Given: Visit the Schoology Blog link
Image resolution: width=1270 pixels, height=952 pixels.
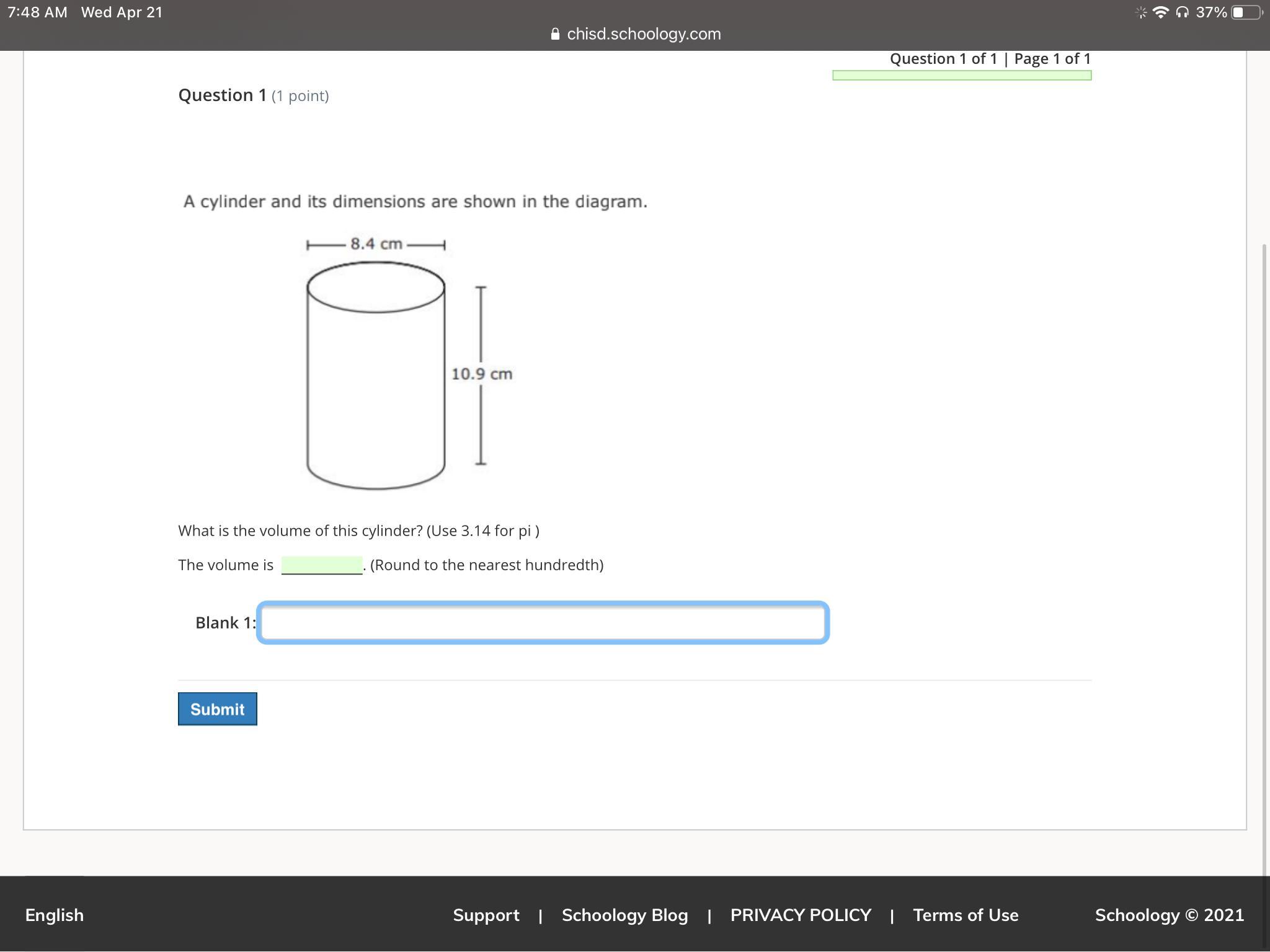Looking at the screenshot, I should [x=624, y=915].
